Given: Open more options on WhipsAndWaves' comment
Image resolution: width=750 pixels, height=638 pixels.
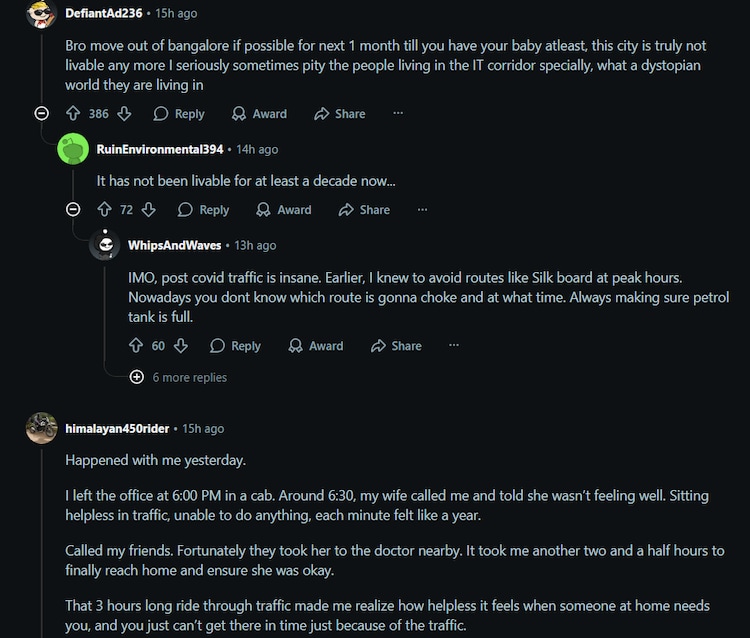Looking at the screenshot, I should click(x=454, y=346).
